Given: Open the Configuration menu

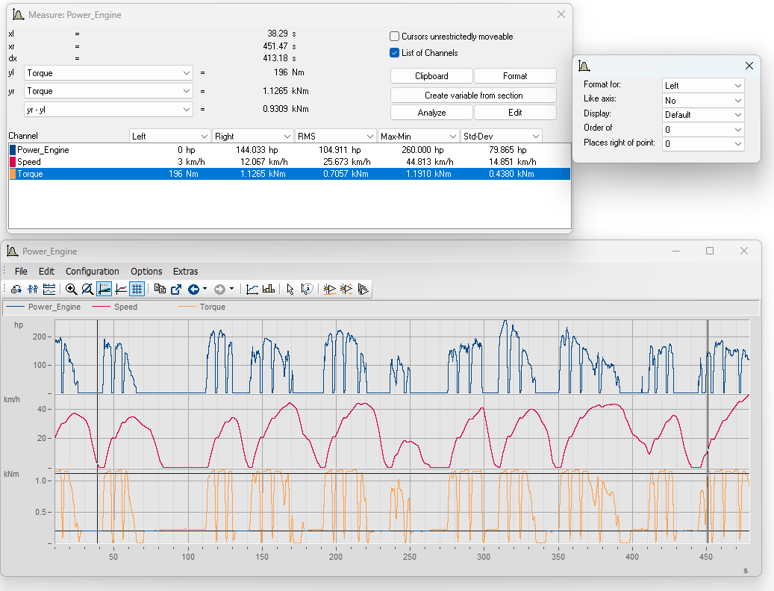Looking at the screenshot, I should pos(92,271).
